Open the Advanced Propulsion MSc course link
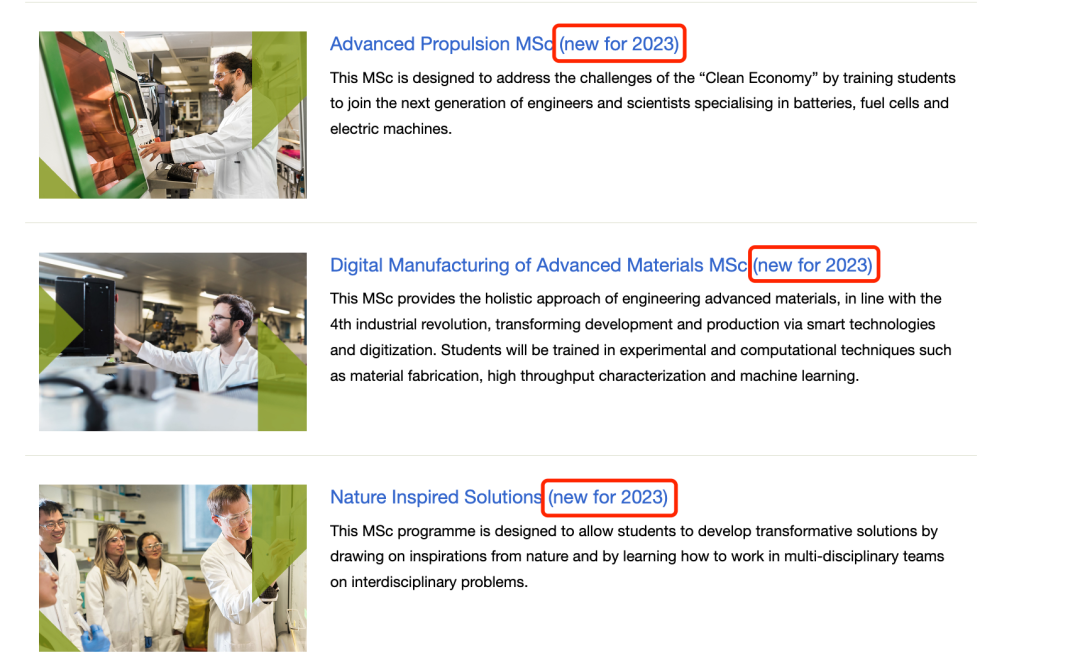Screen dimensions: 1080x670 (x=440, y=44)
